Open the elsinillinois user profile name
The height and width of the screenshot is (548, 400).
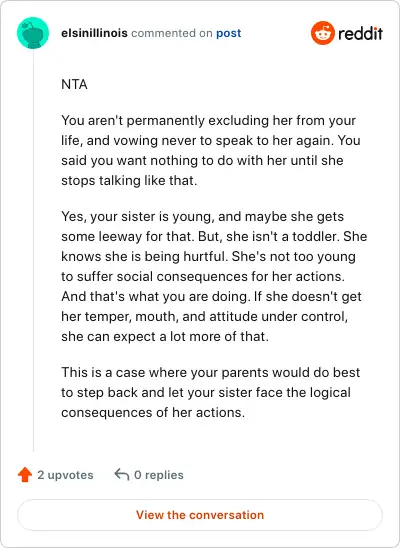pyautogui.click(x=94, y=33)
